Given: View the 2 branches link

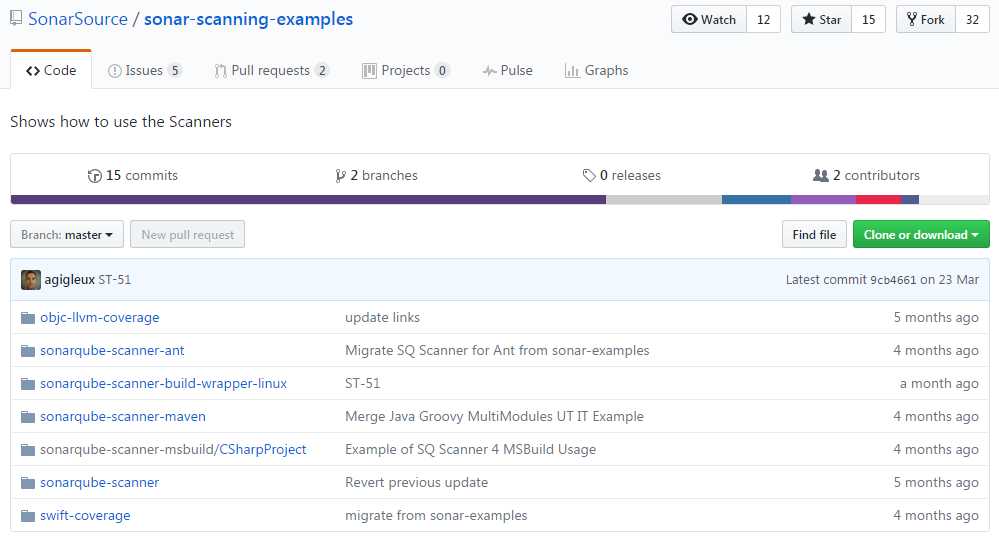Looking at the screenshot, I should click(x=377, y=175).
